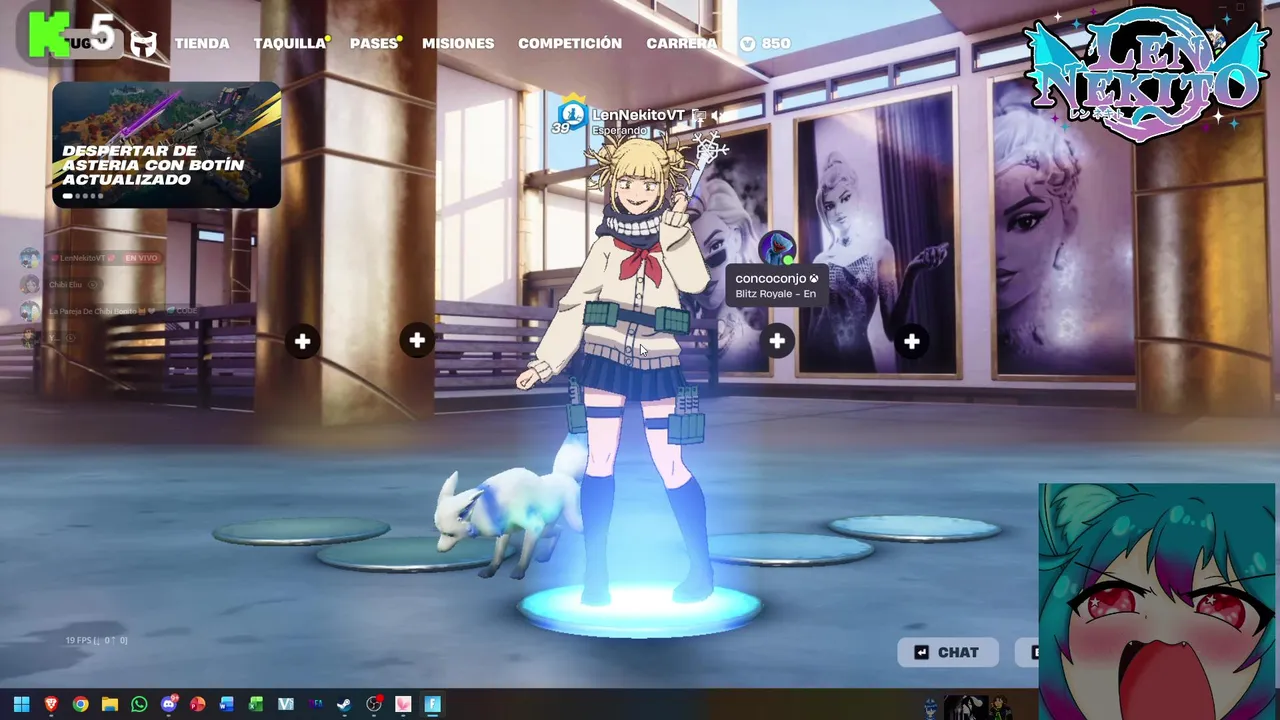
Task: Click the plus slot below concoconjo tooltip
Action: [777, 342]
